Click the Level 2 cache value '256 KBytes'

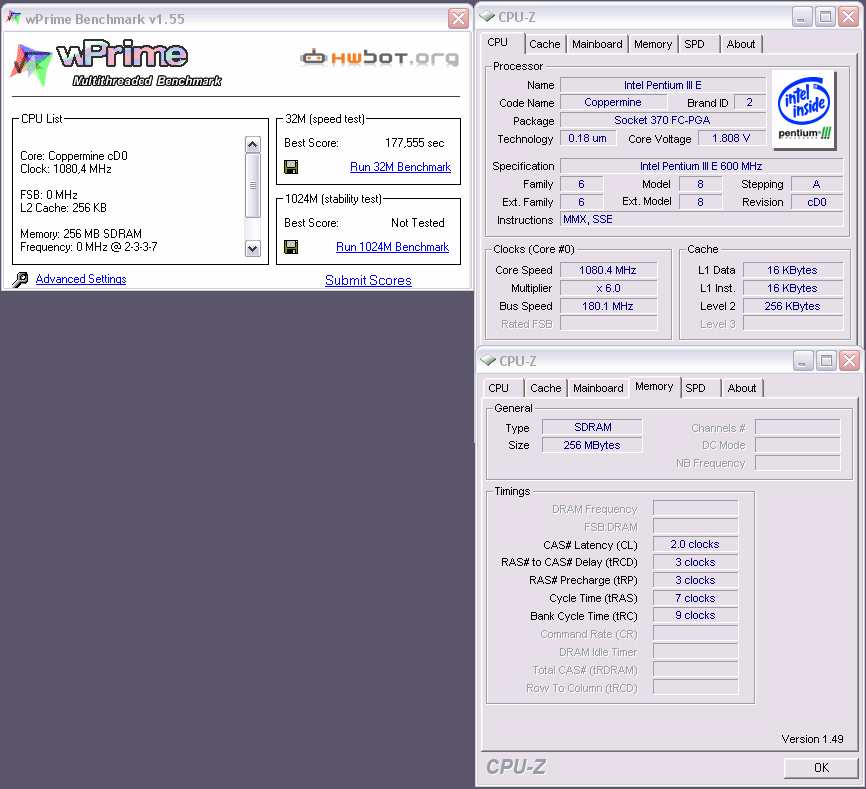pos(793,306)
